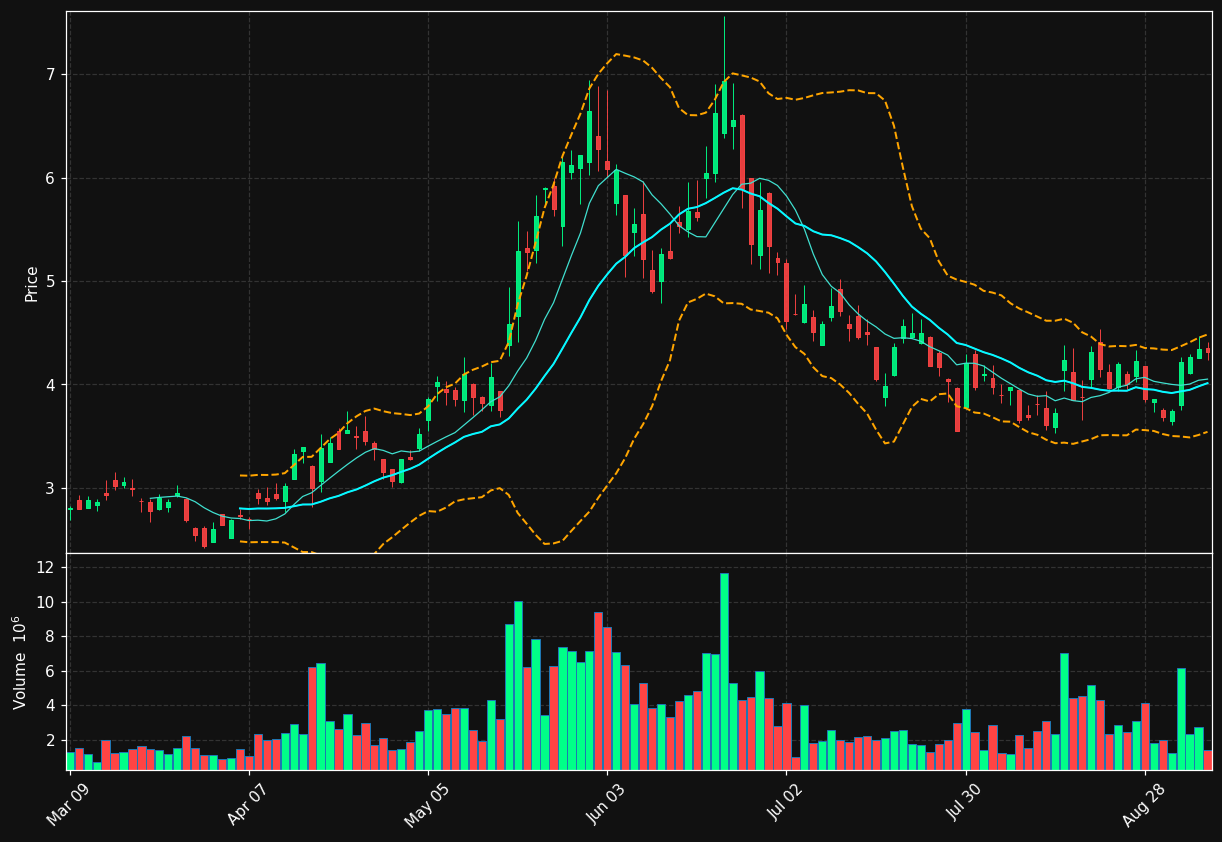Click the tallest volume bar near 11.6

point(724,671)
